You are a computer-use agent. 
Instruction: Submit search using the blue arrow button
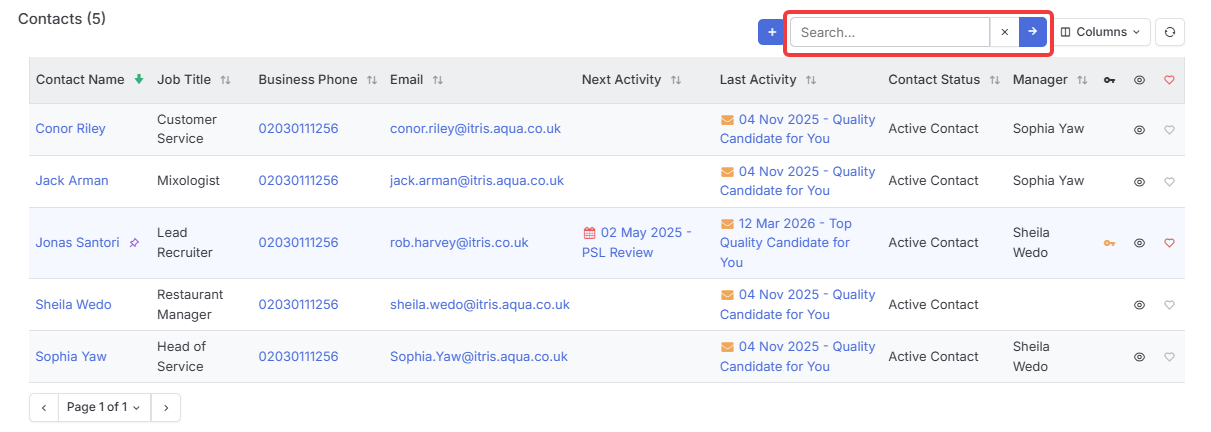(x=1033, y=32)
